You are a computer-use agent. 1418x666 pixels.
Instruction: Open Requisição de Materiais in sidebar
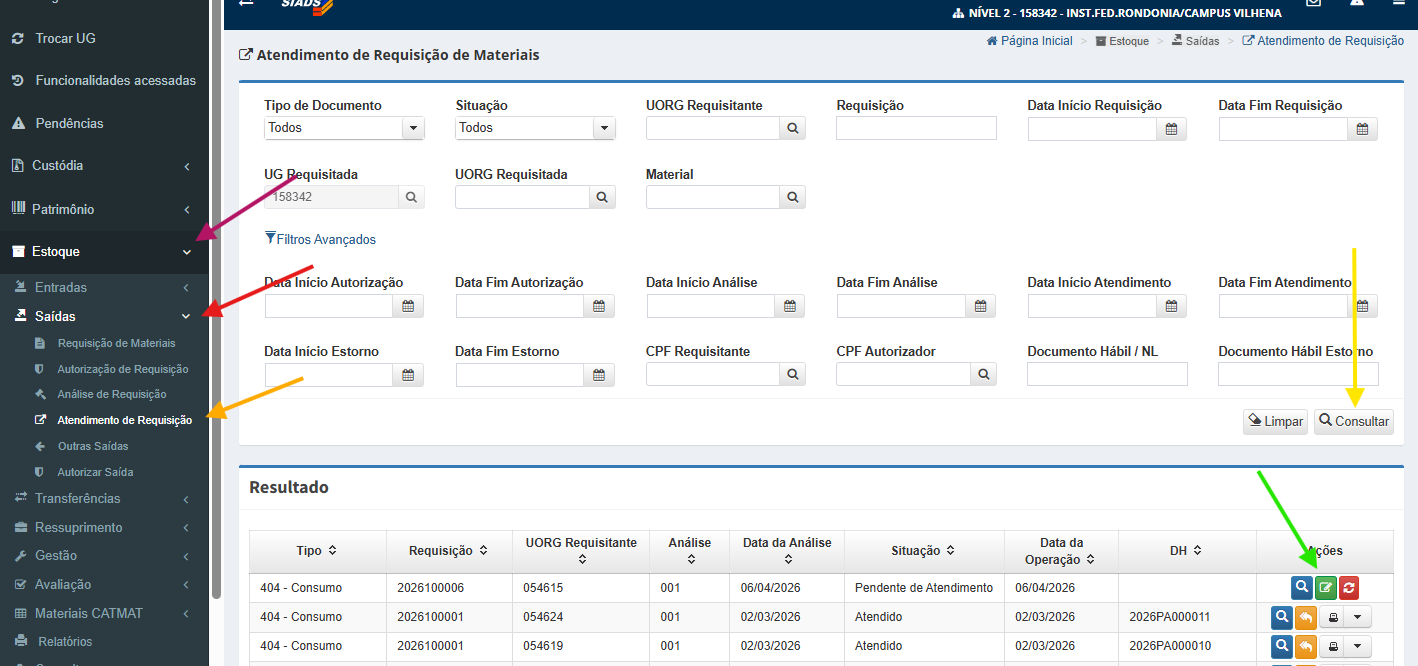(116, 343)
